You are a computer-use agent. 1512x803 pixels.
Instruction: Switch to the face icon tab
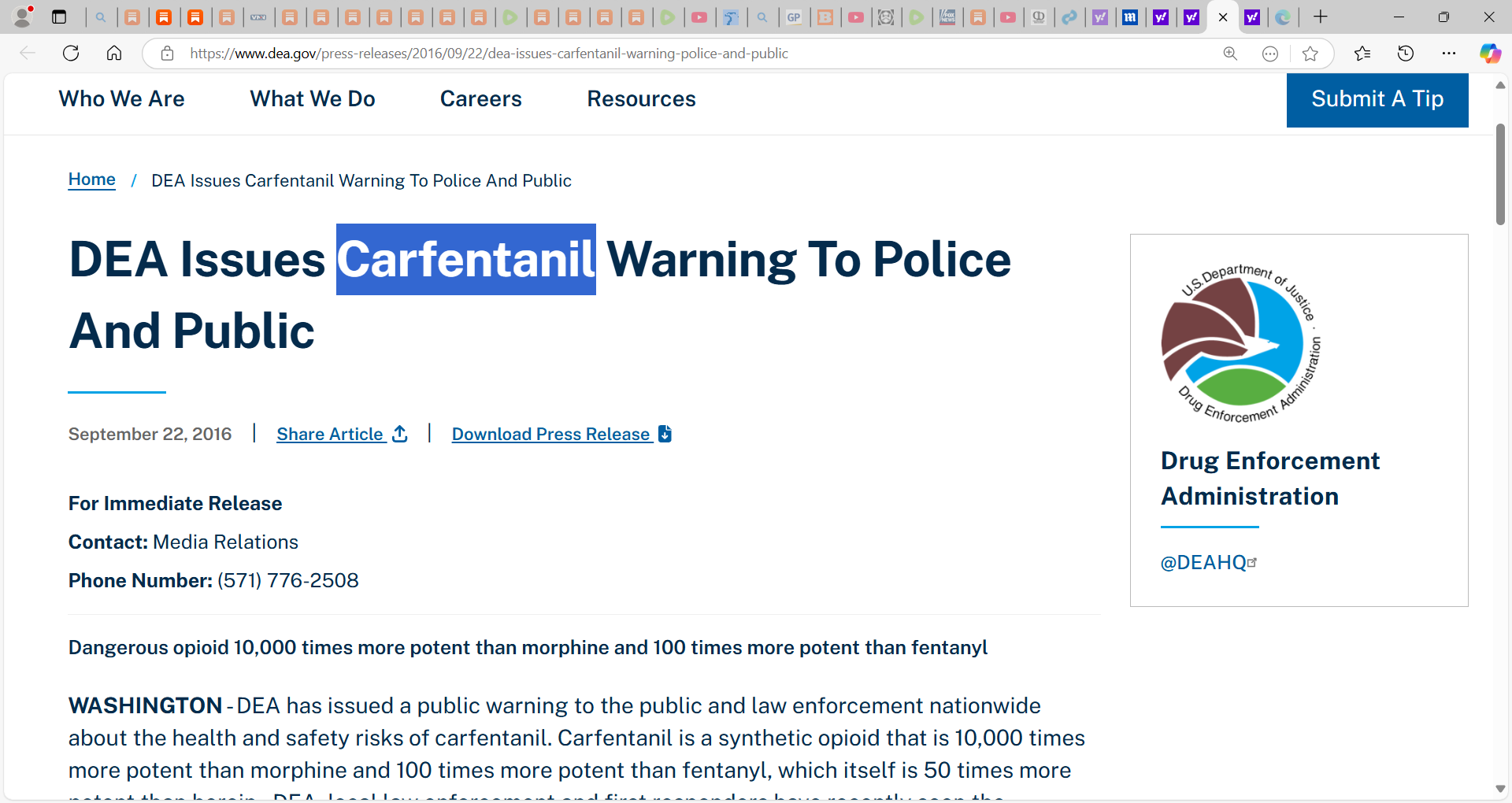[x=886, y=17]
